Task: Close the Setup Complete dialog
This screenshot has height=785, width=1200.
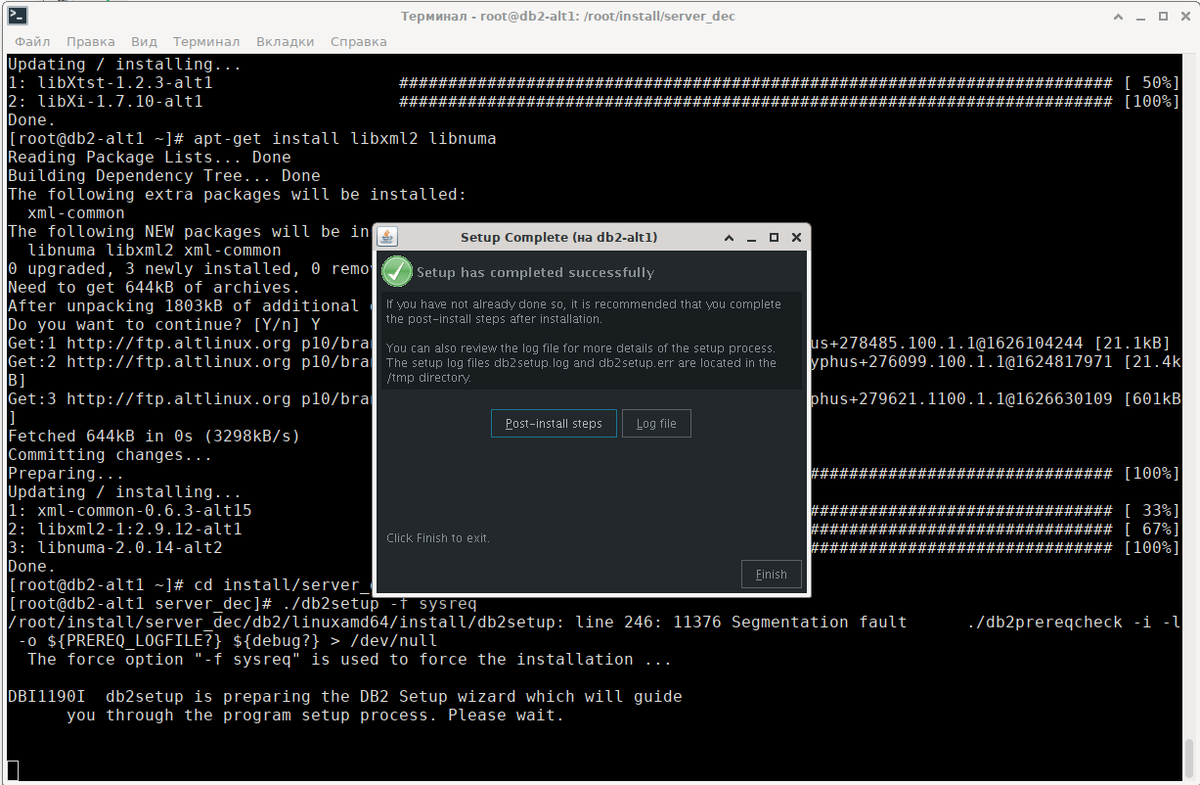Action: (x=796, y=238)
